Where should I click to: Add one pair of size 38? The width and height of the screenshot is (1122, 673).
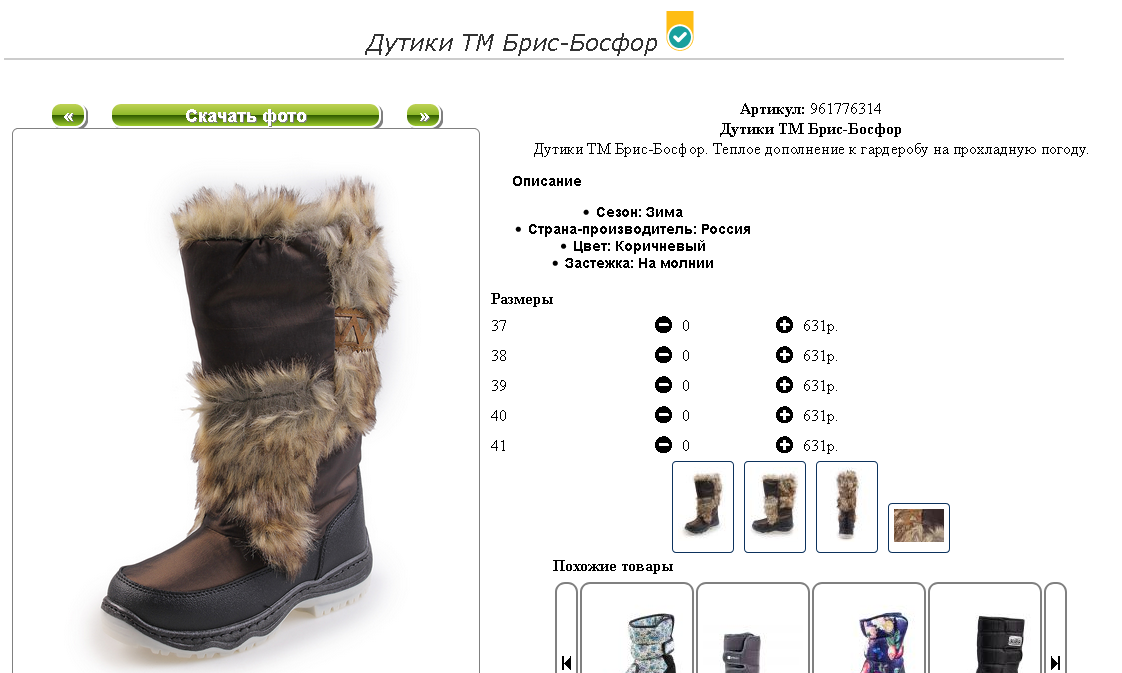tap(784, 355)
